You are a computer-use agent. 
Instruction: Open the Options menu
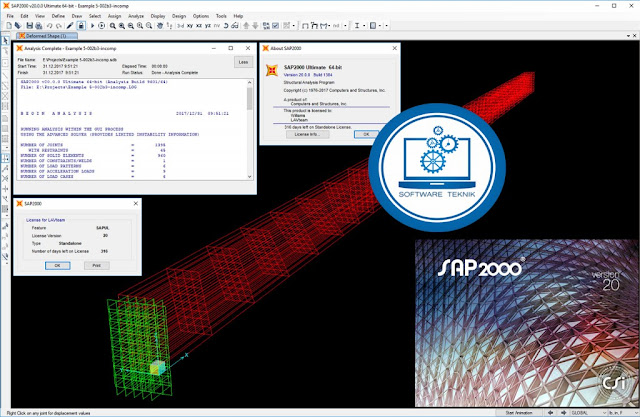click(x=201, y=16)
